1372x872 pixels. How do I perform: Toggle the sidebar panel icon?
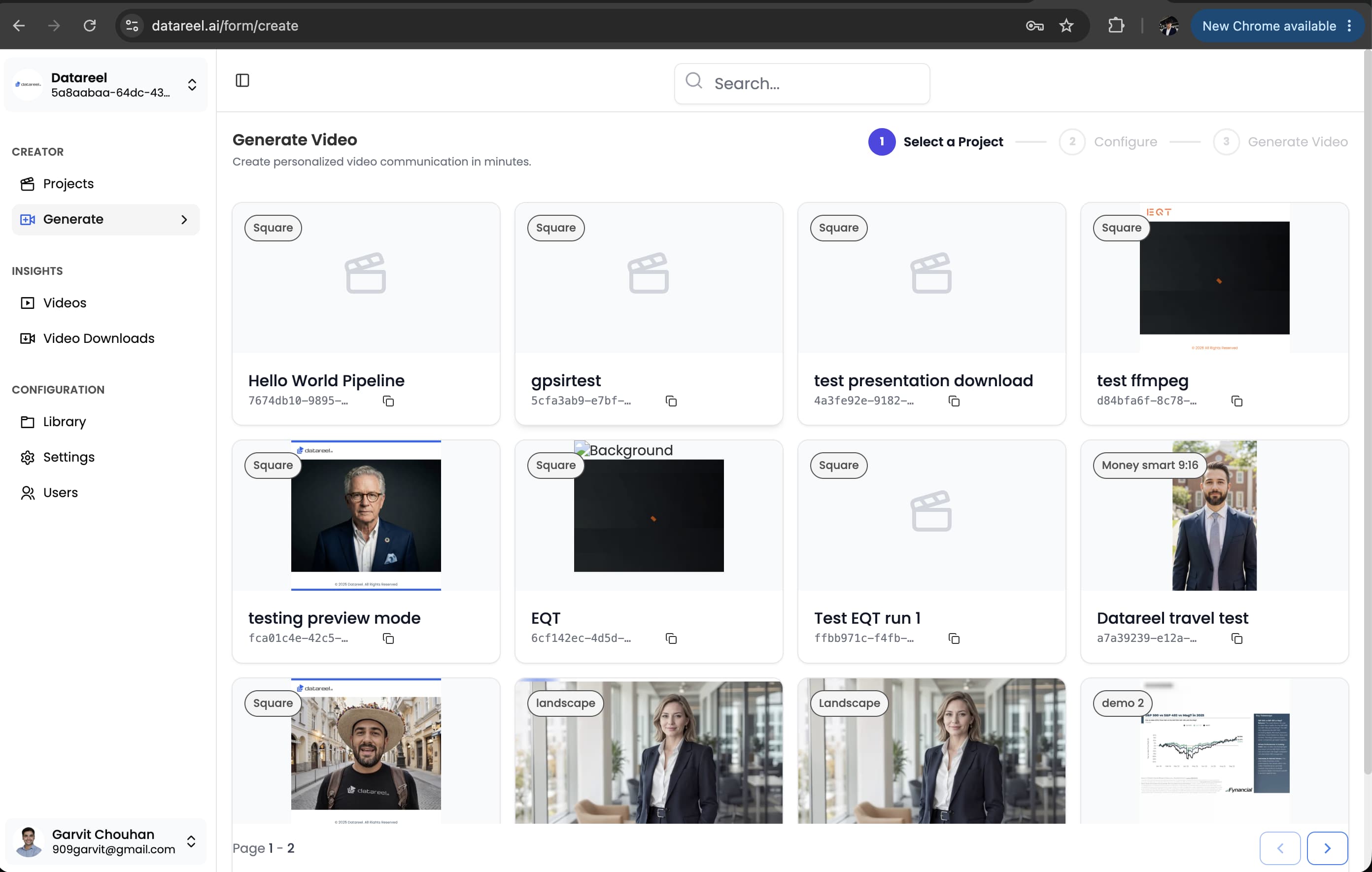pos(242,80)
